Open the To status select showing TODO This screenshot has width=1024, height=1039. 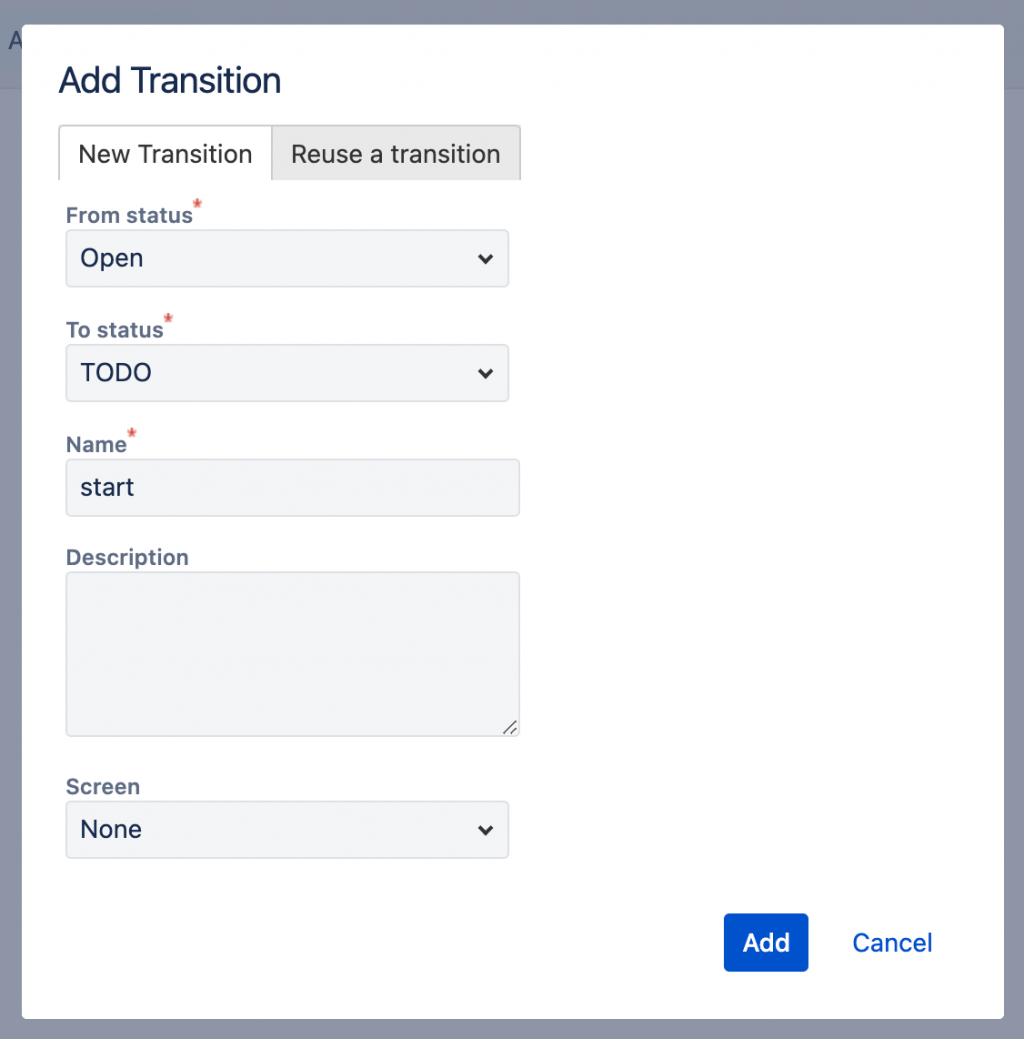(270, 374)
